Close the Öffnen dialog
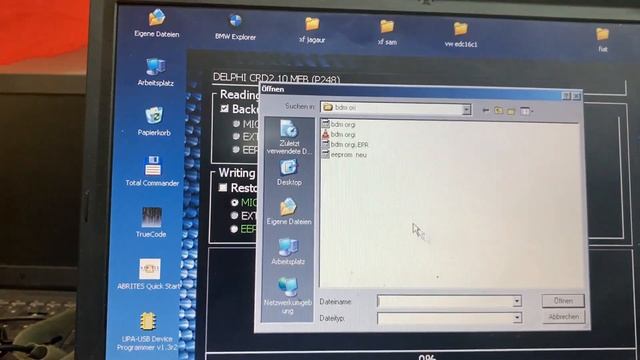The image size is (640, 360). [x=576, y=96]
